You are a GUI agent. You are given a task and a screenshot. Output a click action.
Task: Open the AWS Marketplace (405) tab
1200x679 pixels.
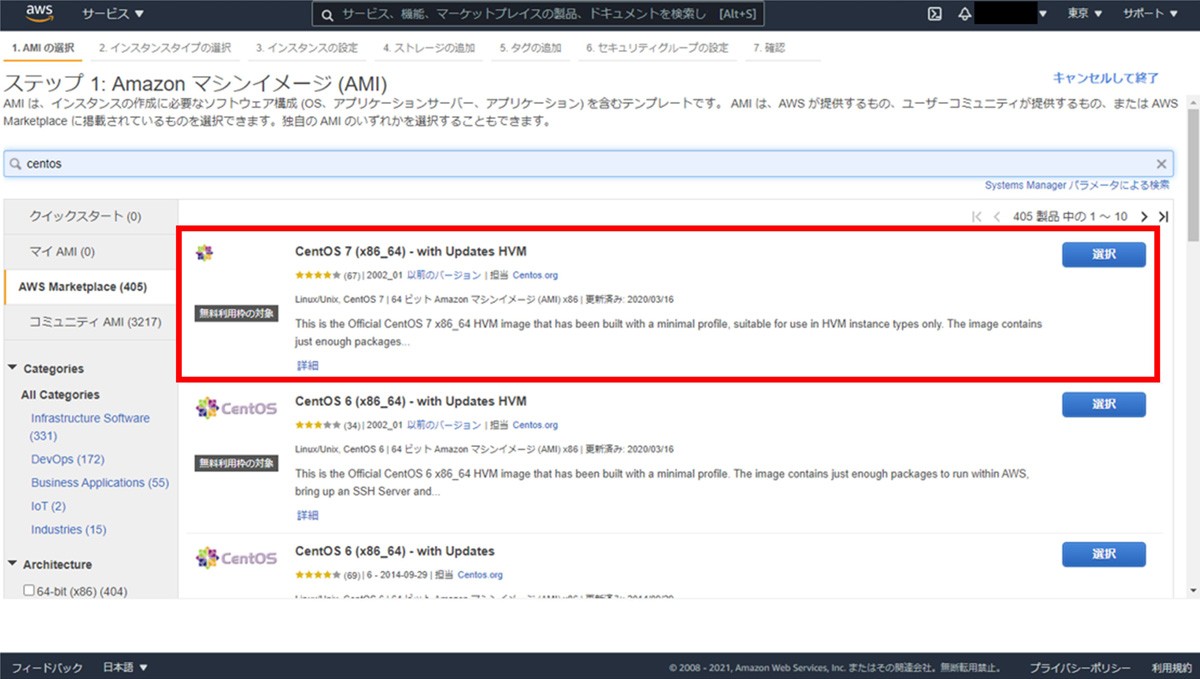tap(91, 287)
